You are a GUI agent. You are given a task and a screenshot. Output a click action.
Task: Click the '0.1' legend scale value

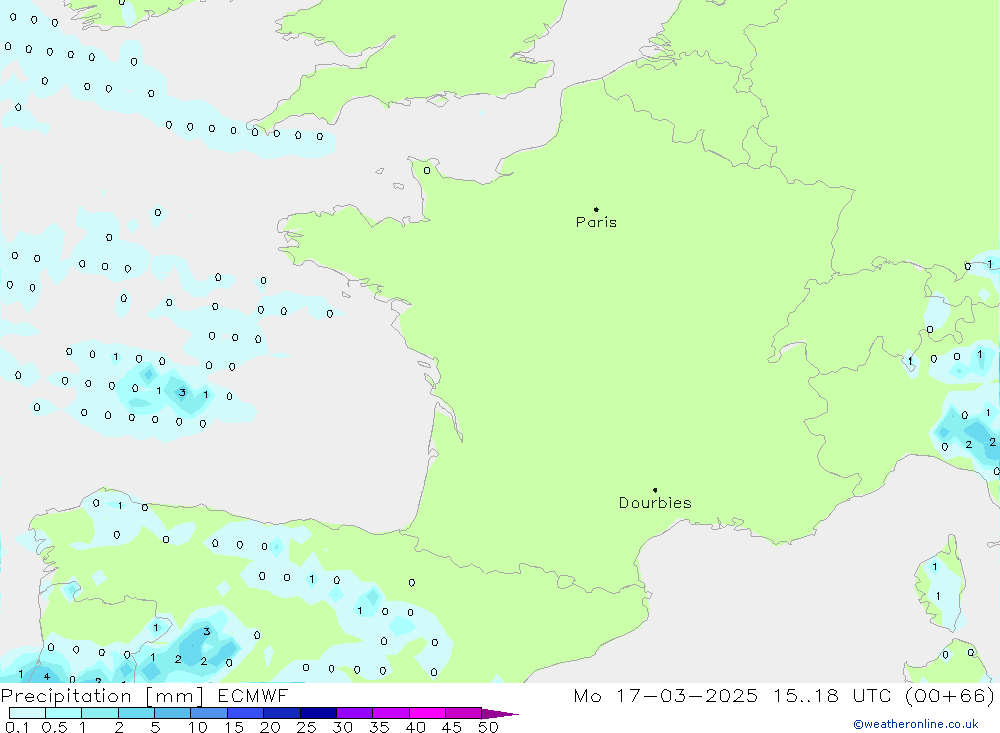[17, 727]
